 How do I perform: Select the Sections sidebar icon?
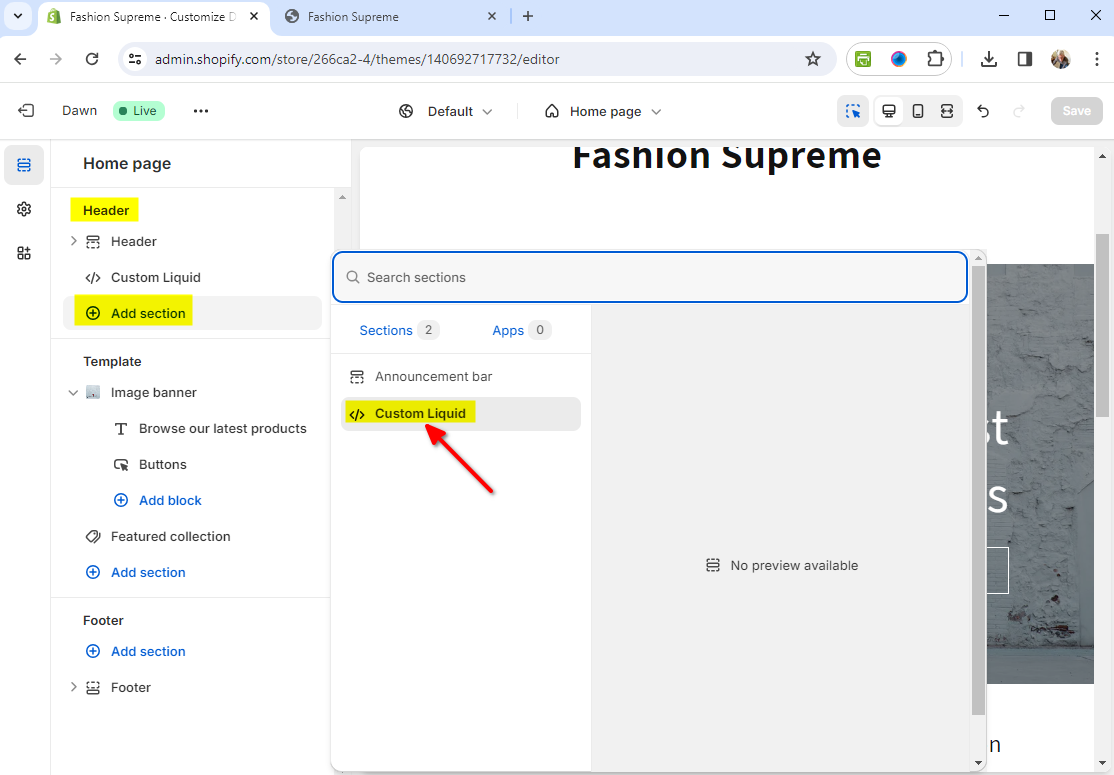coord(24,165)
